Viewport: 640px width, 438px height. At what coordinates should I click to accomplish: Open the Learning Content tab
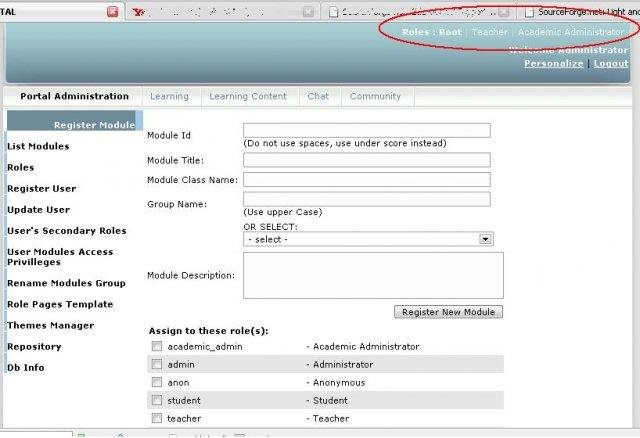coord(248,96)
